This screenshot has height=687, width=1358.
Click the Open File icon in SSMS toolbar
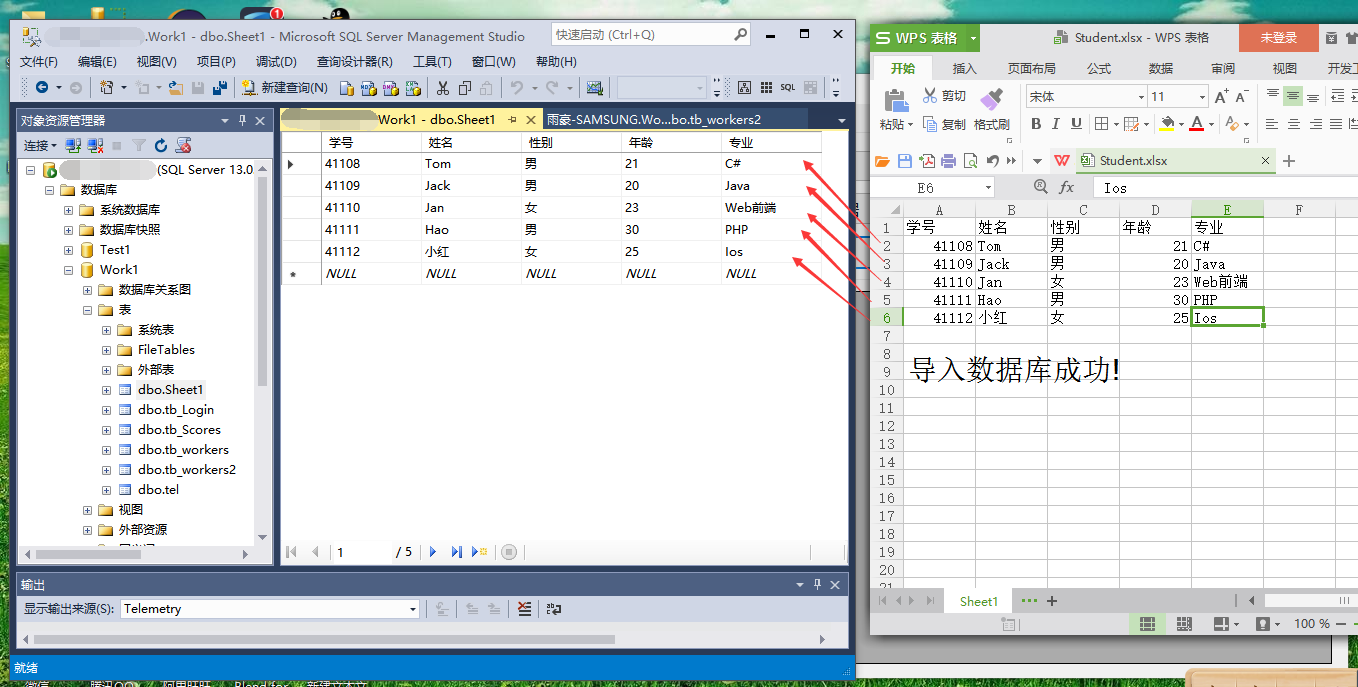[176, 87]
